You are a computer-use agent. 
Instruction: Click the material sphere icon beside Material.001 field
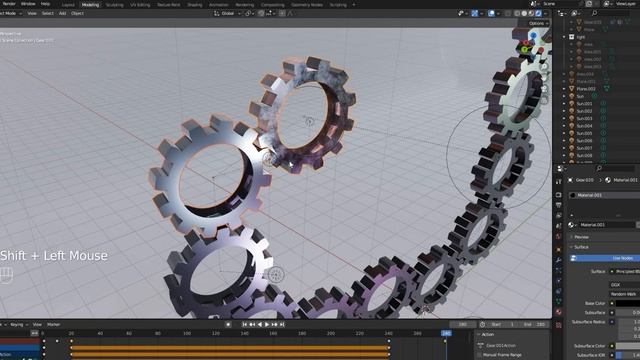(x=571, y=225)
